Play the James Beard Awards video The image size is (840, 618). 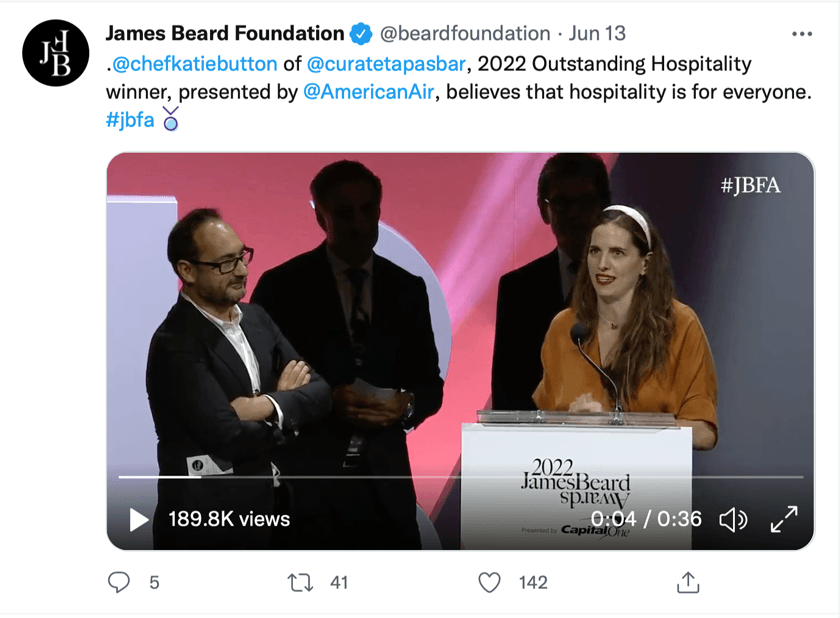(137, 519)
